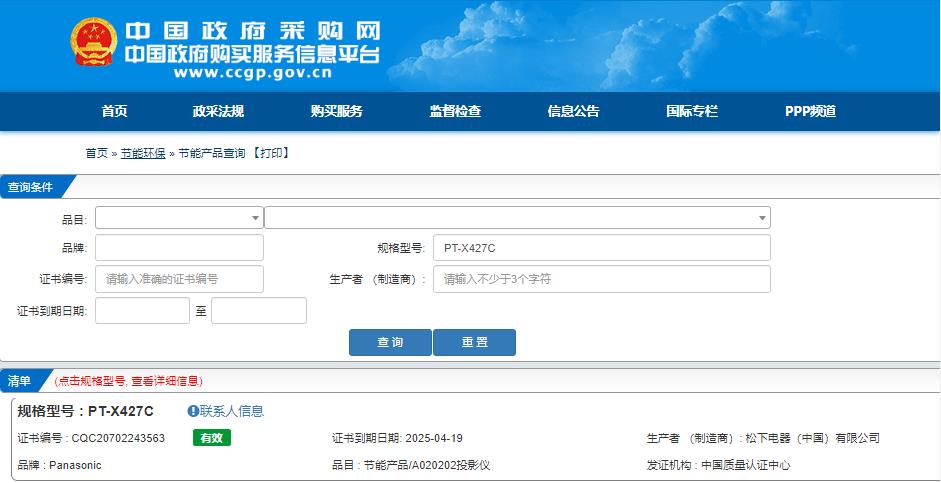Click the 中国政府采购网 site title
This screenshot has width=941, height=483.
(252, 31)
